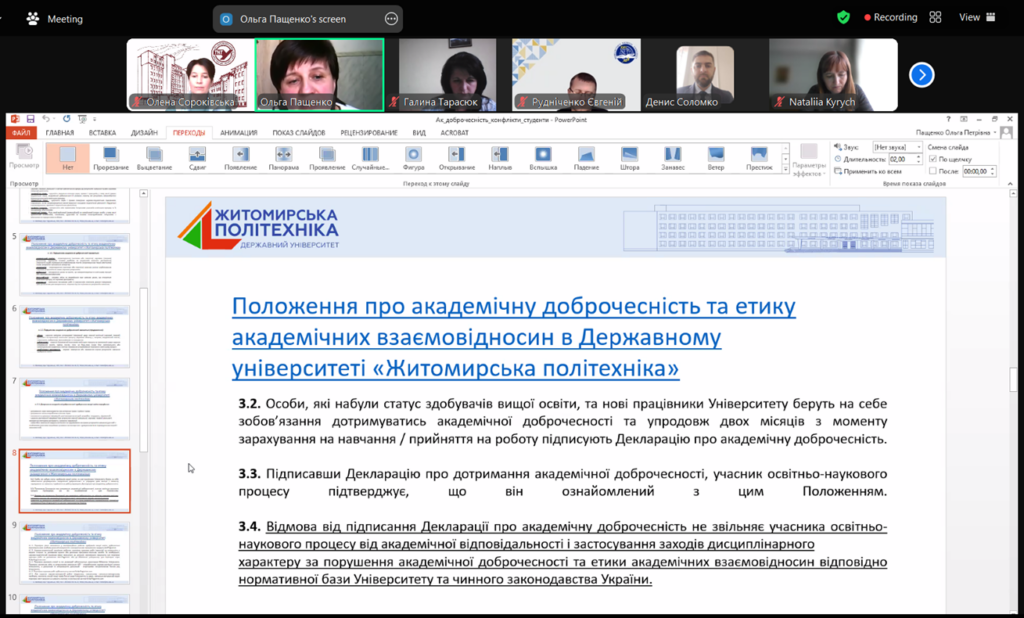Click the main slide vertical scrollbar
The image size is (1024, 618).
click(x=1013, y=380)
